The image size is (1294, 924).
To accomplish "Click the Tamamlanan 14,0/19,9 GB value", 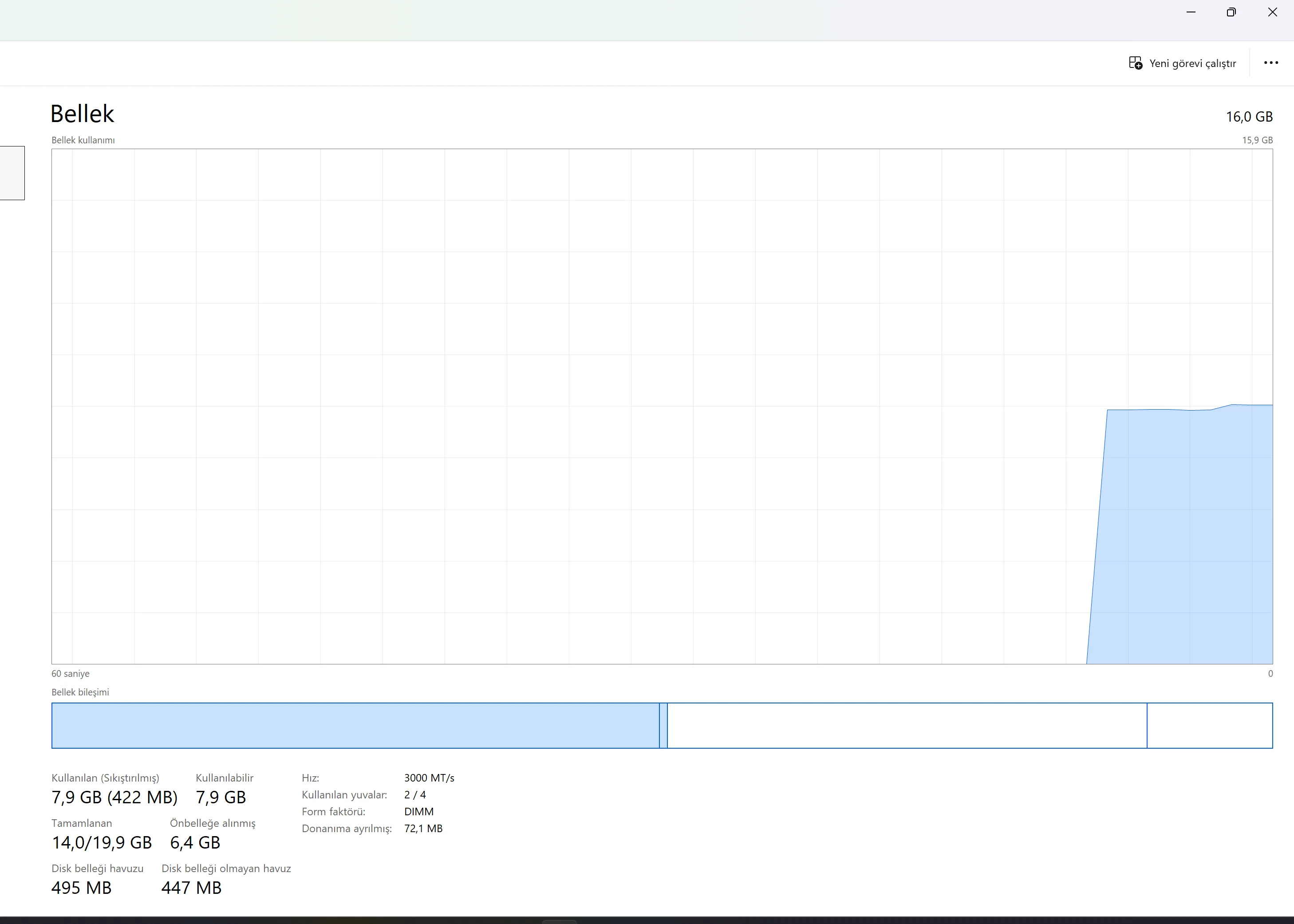I will point(102,843).
